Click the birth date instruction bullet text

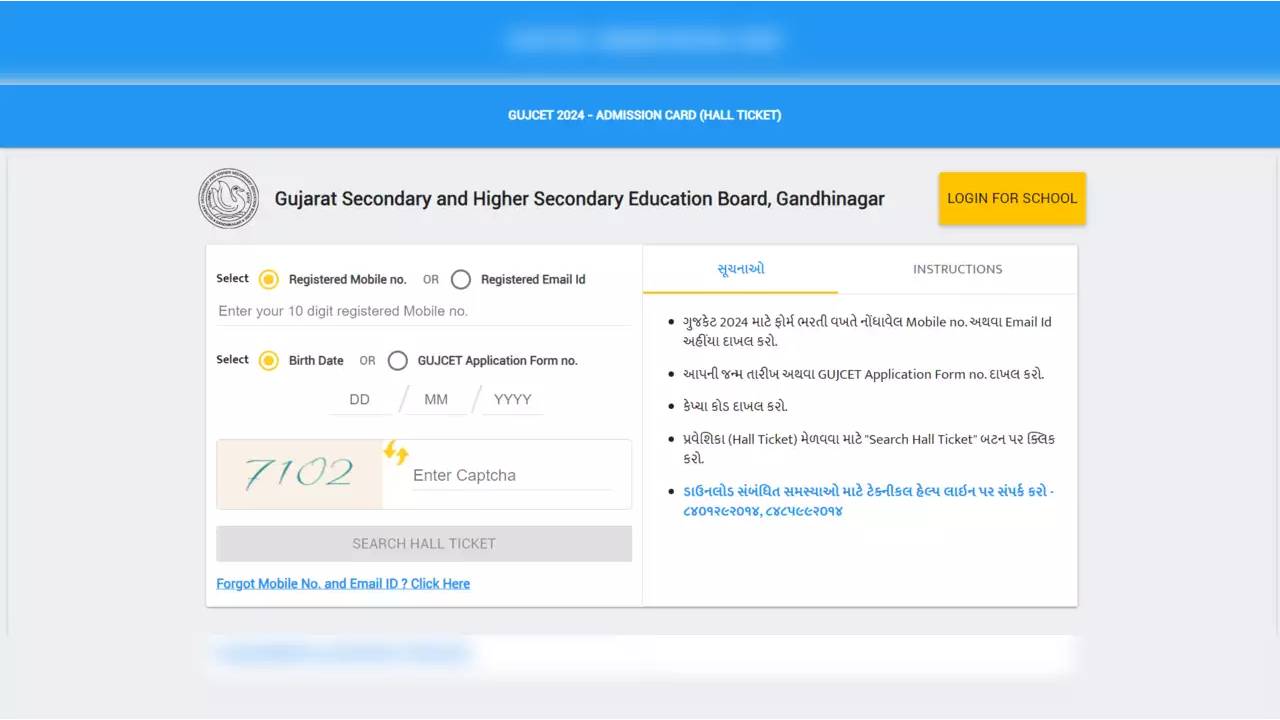(x=863, y=374)
